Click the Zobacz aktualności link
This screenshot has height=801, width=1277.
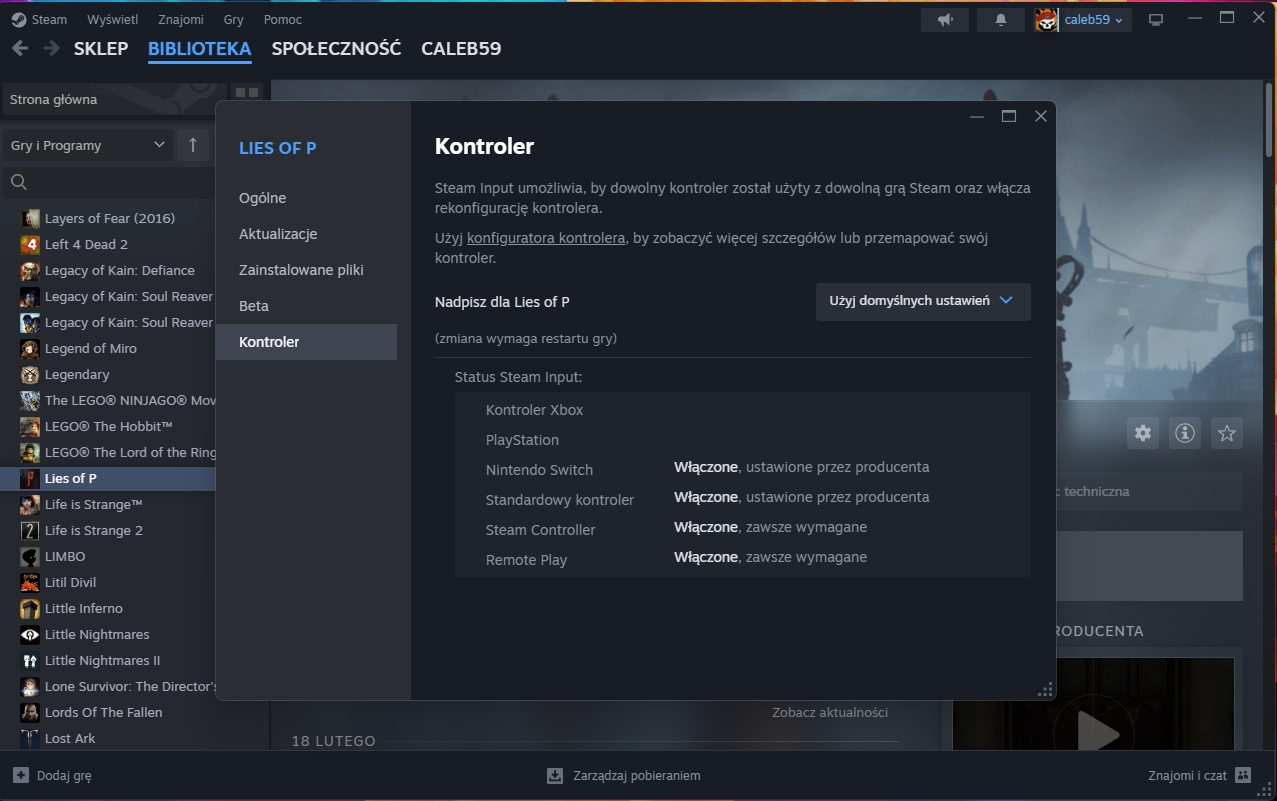tap(830, 712)
